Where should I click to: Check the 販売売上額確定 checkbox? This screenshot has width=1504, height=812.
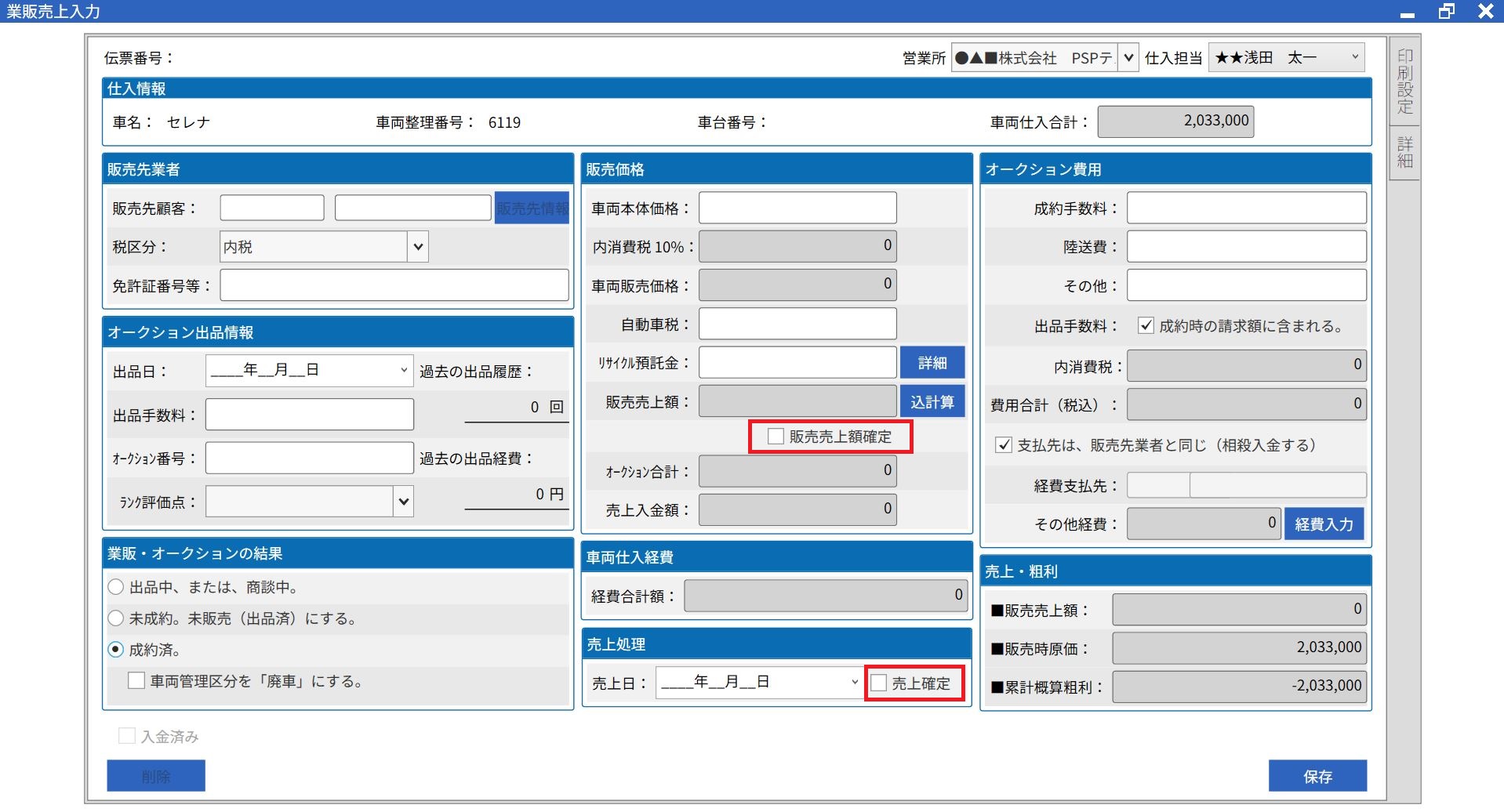click(x=776, y=437)
